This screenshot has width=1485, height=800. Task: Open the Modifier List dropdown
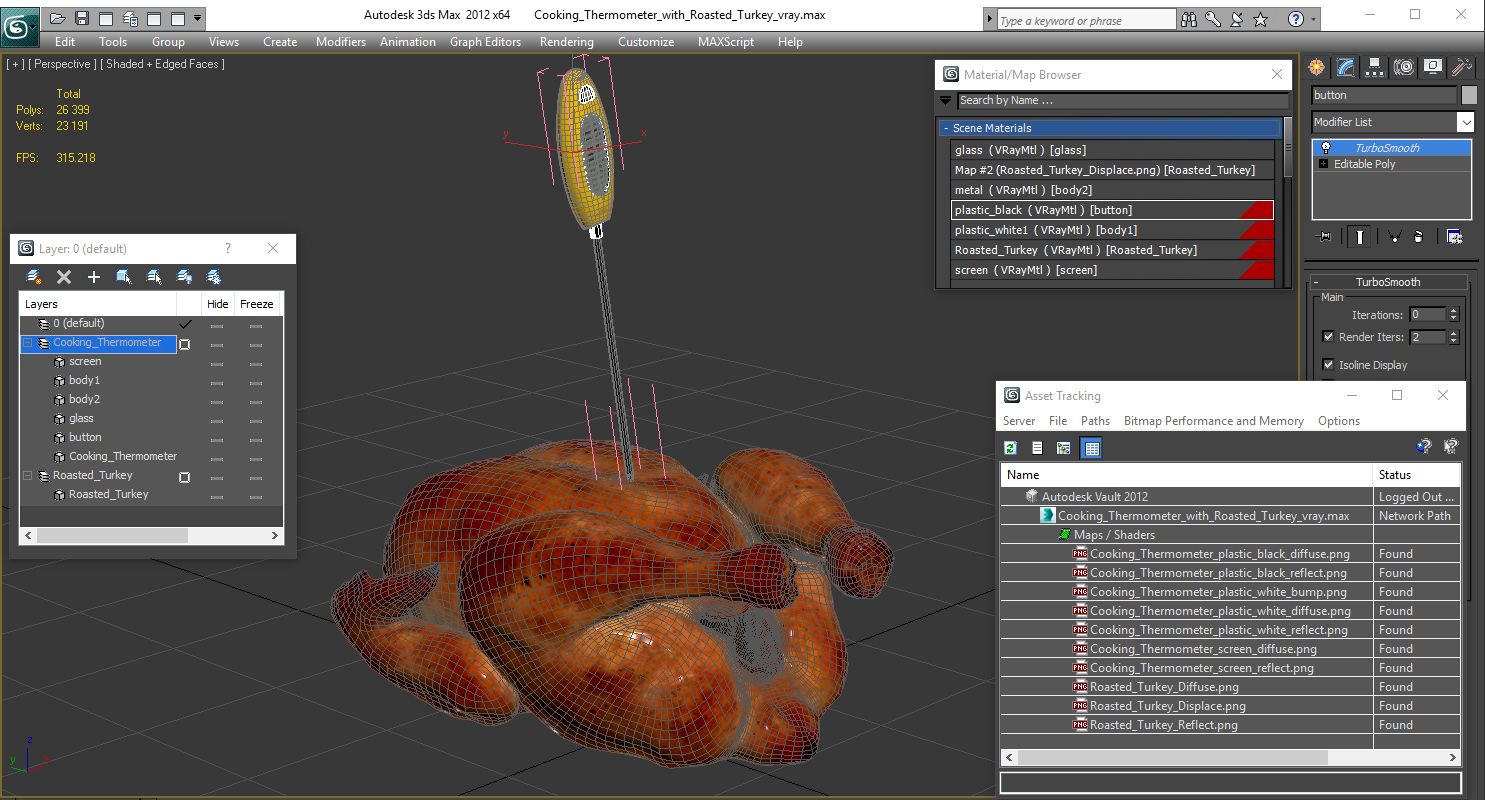pyautogui.click(x=1465, y=122)
